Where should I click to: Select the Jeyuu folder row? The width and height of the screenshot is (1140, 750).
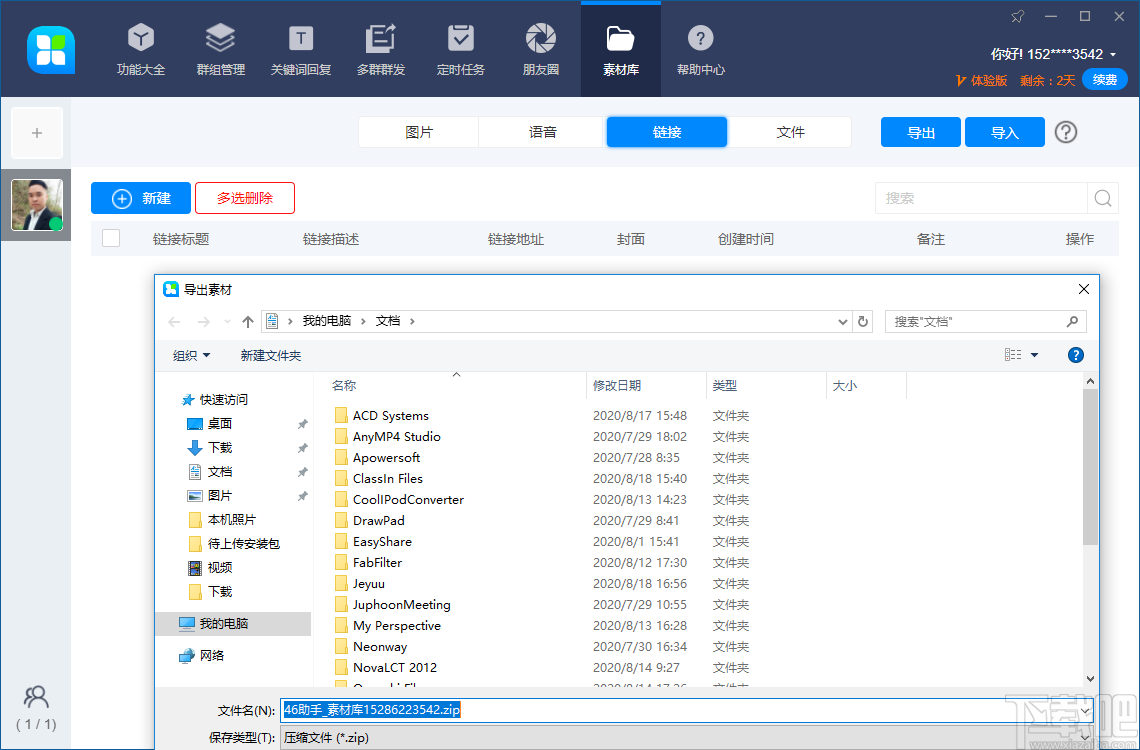[x=369, y=584]
